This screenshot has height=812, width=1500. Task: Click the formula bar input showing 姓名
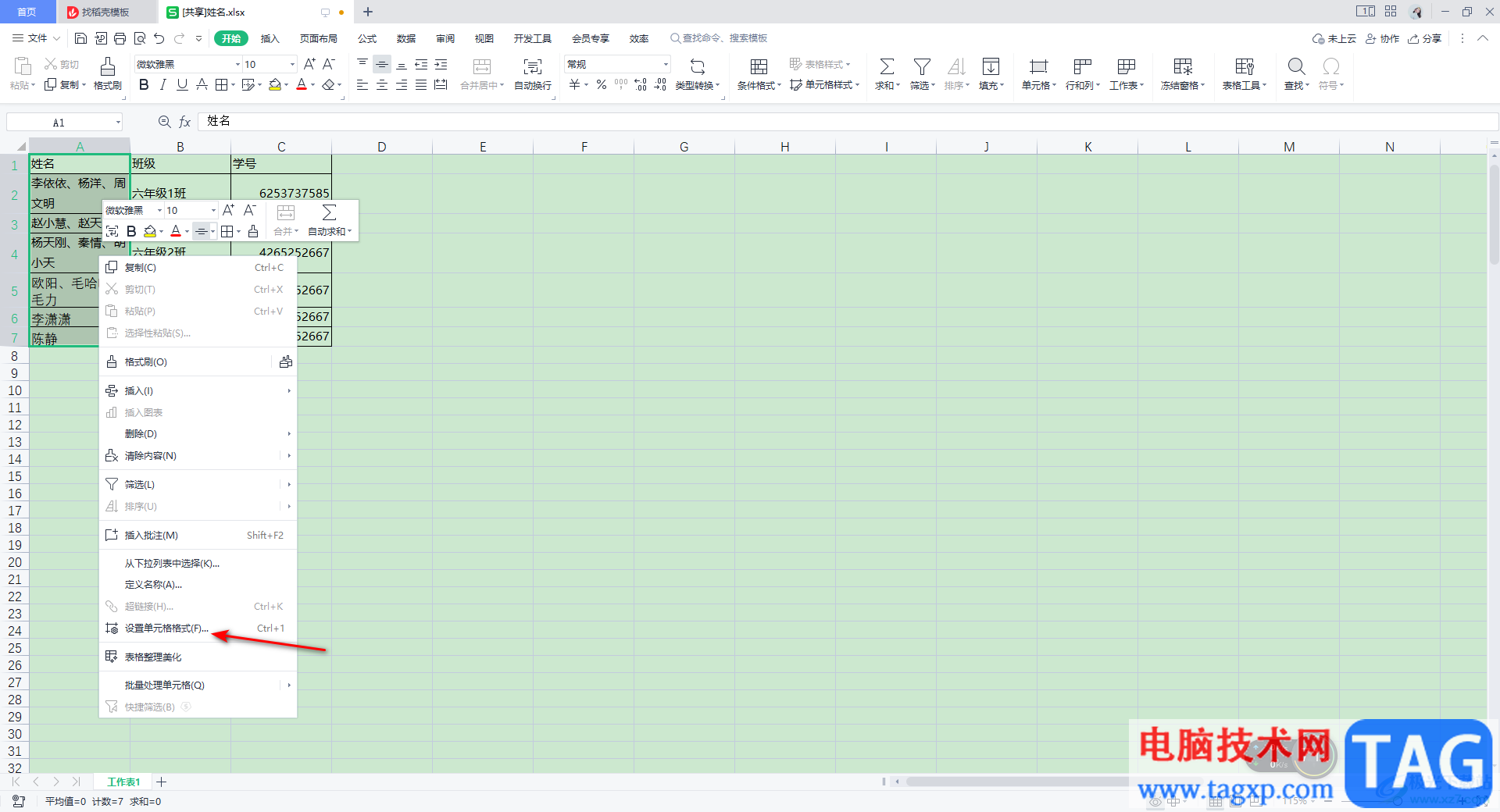tap(848, 121)
